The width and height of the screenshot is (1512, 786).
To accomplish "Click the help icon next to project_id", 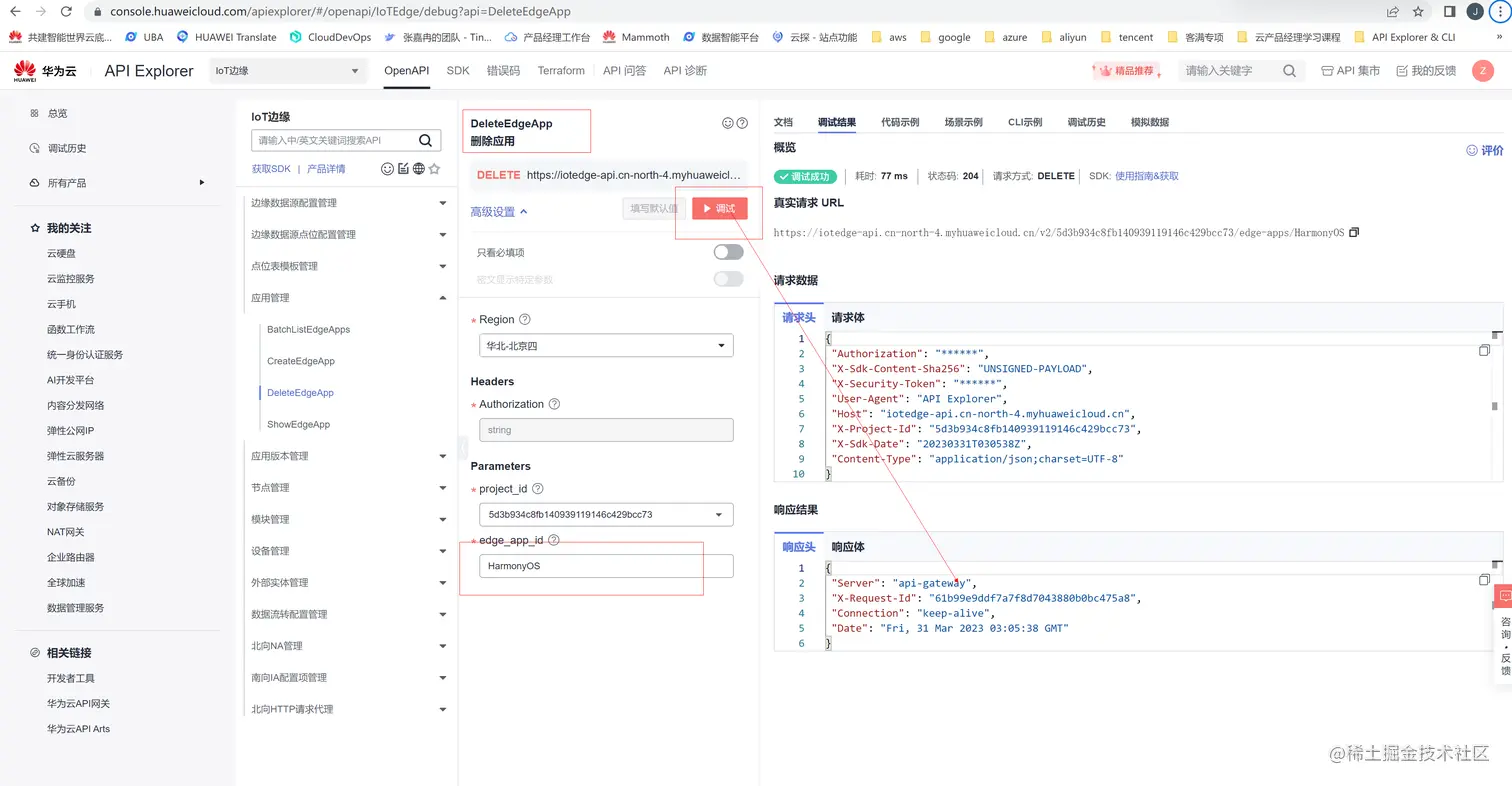I will [x=537, y=489].
